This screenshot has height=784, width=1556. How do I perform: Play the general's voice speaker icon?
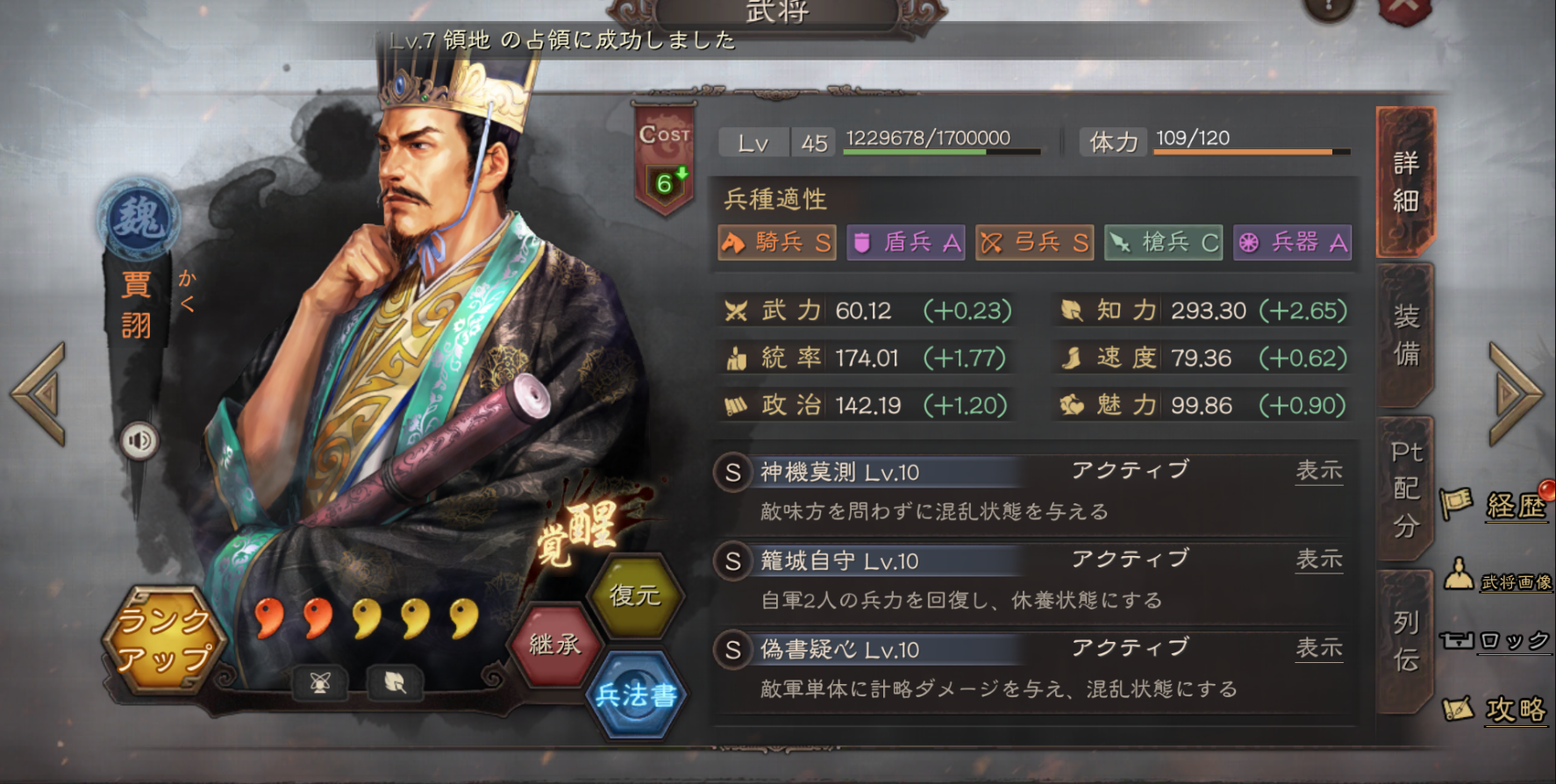[x=139, y=440]
